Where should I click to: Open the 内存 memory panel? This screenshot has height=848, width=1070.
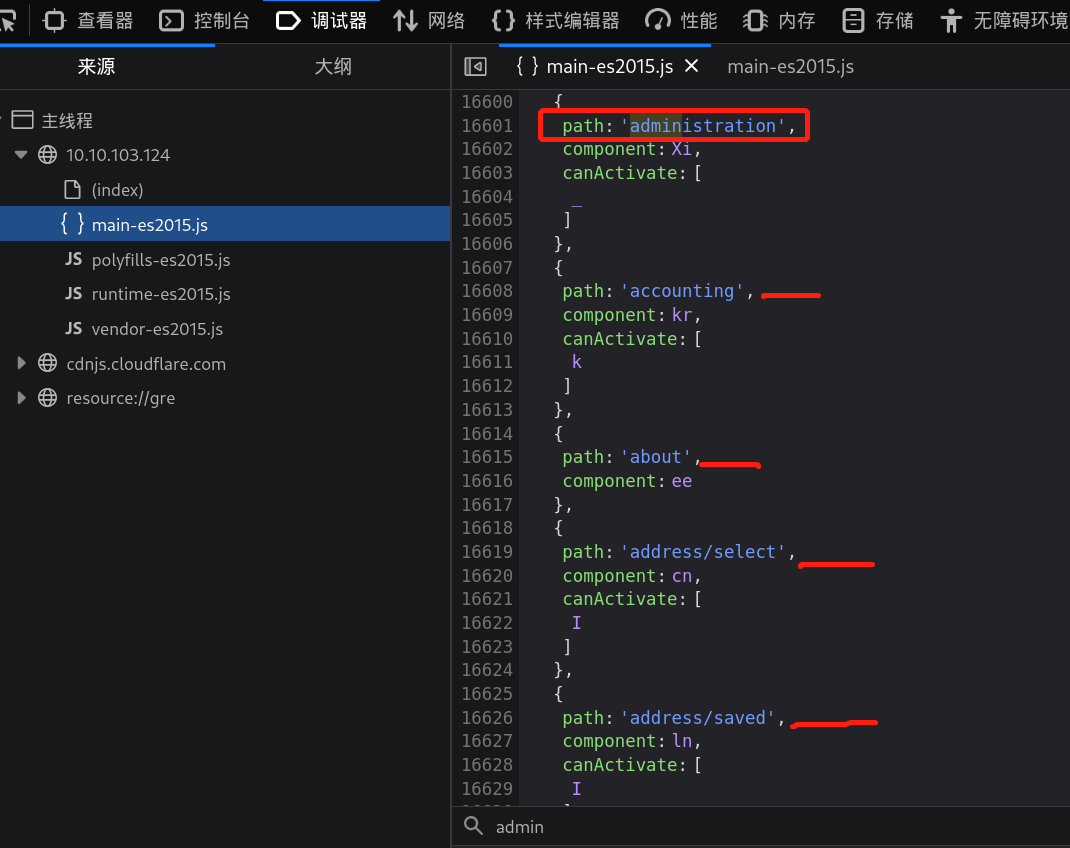click(x=779, y=20)
